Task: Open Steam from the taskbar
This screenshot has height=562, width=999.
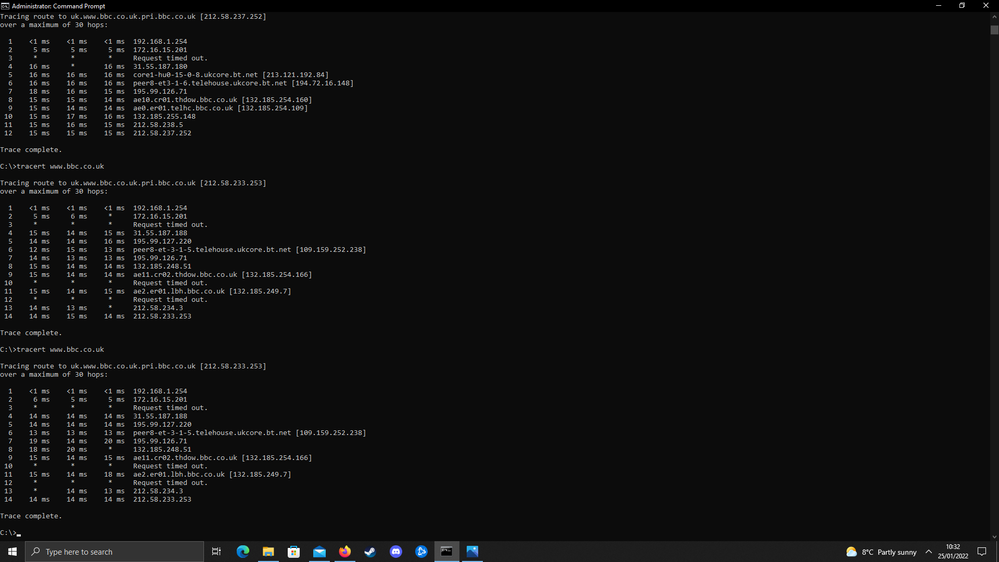Action: tap(370, 551)
